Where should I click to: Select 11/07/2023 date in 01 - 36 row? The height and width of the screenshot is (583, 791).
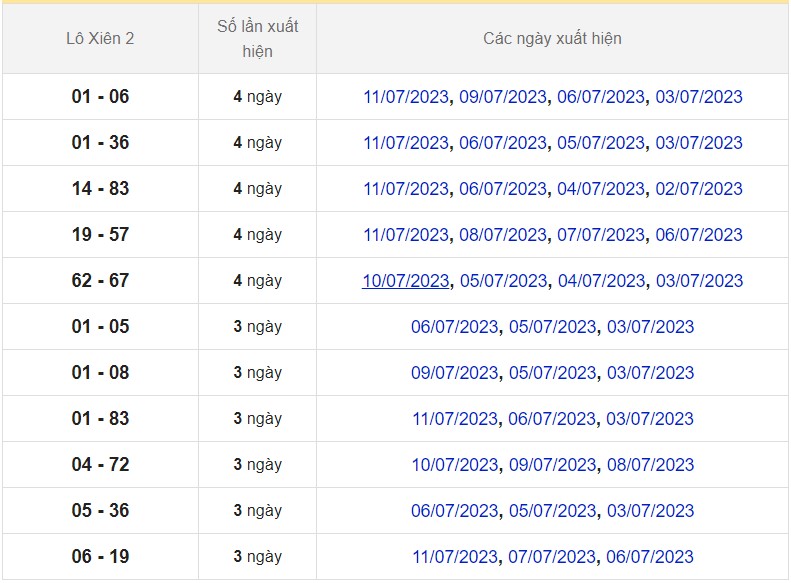406,143
